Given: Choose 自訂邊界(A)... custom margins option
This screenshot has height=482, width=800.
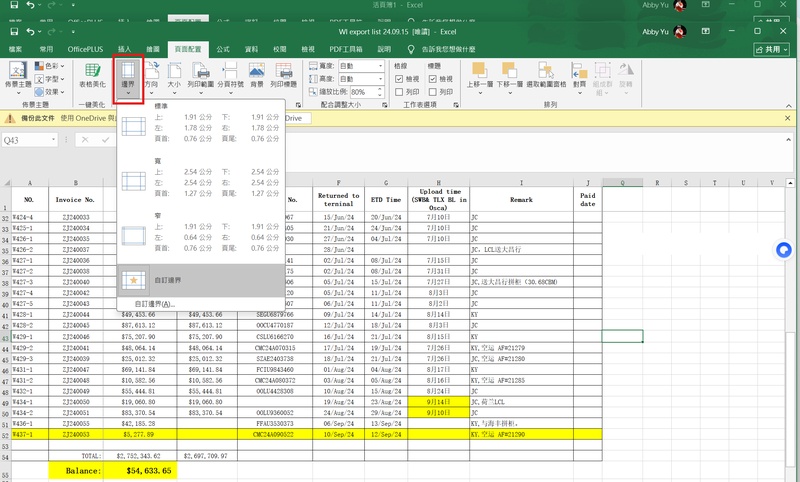Looking at the screenshot, I should (x=154, y=303).
